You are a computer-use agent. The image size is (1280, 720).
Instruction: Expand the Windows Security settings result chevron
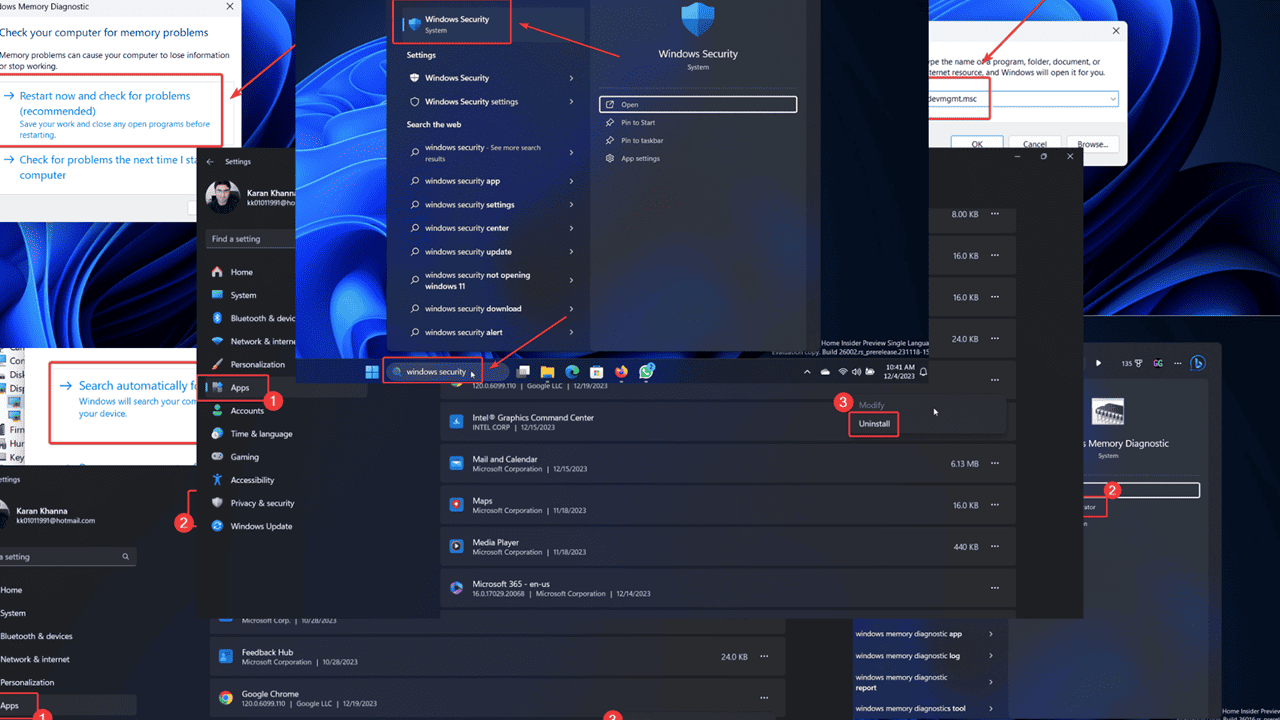572,101
